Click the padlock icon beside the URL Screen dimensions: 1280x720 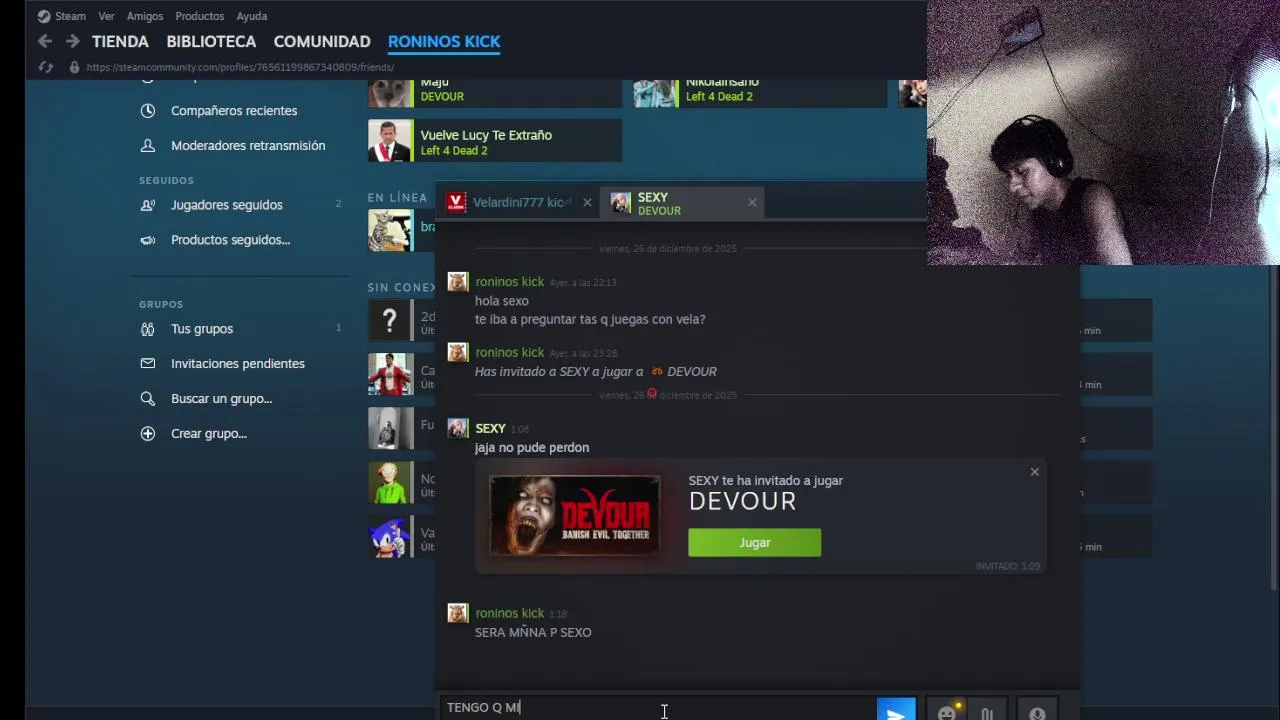point(74,67)
